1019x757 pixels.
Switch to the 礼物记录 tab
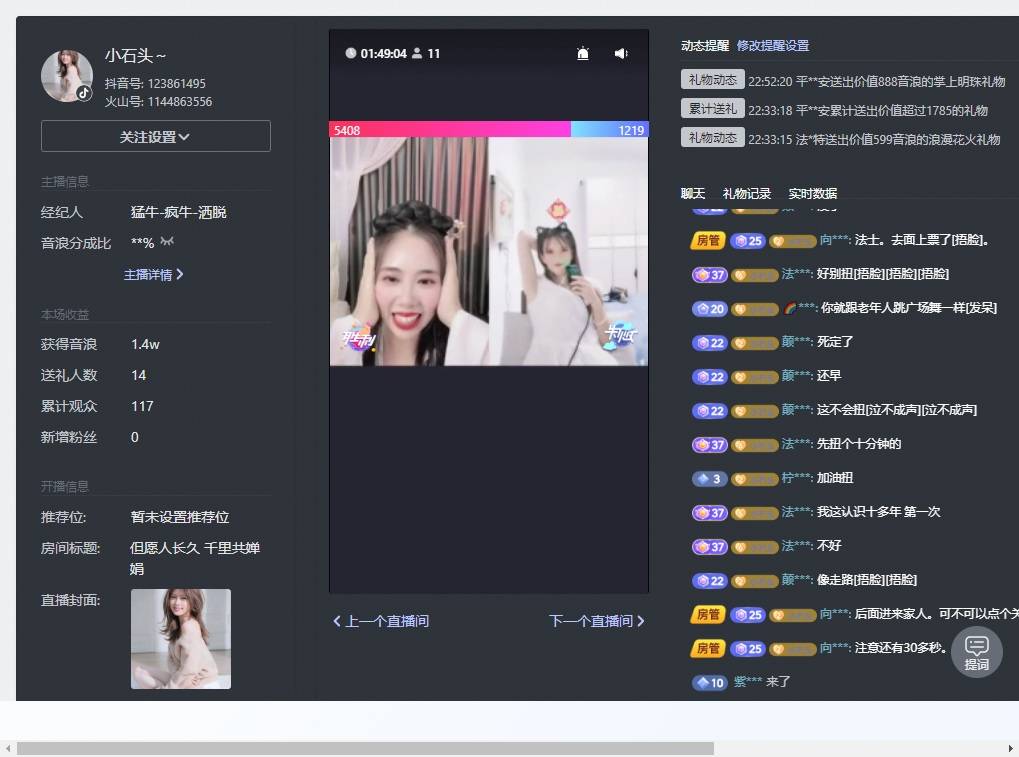[746, 194]
